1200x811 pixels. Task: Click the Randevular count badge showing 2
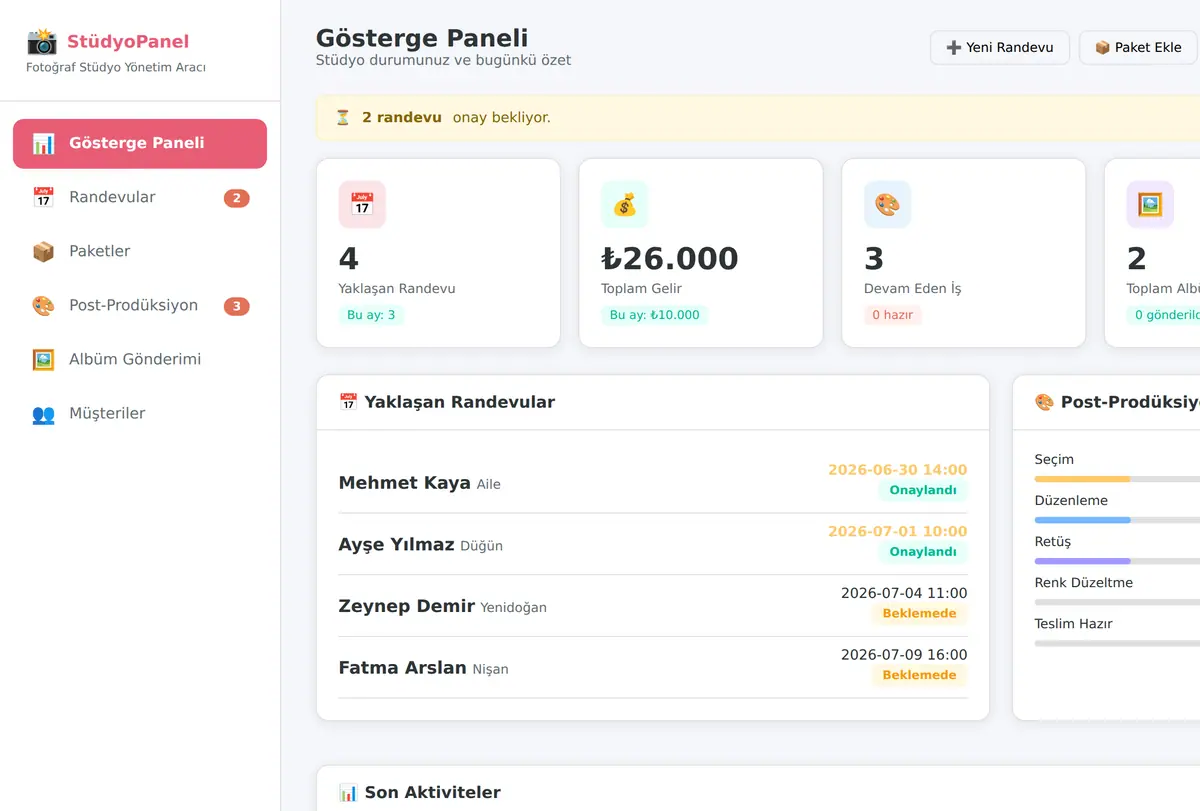236,198
